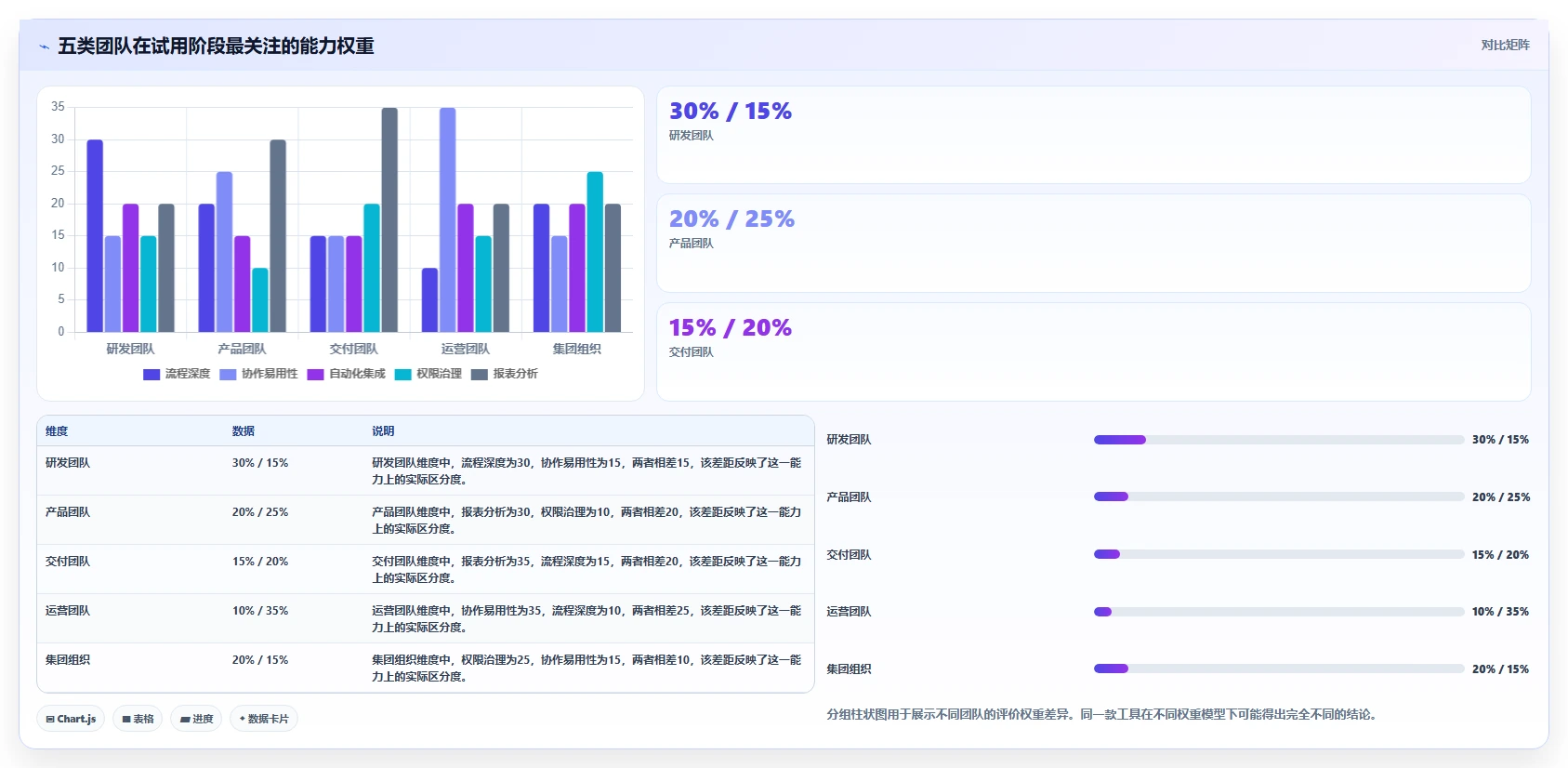Click the 集团组织 label in progress list
The width and height of the screenshot is (1568, 768).
coord(849,669)
